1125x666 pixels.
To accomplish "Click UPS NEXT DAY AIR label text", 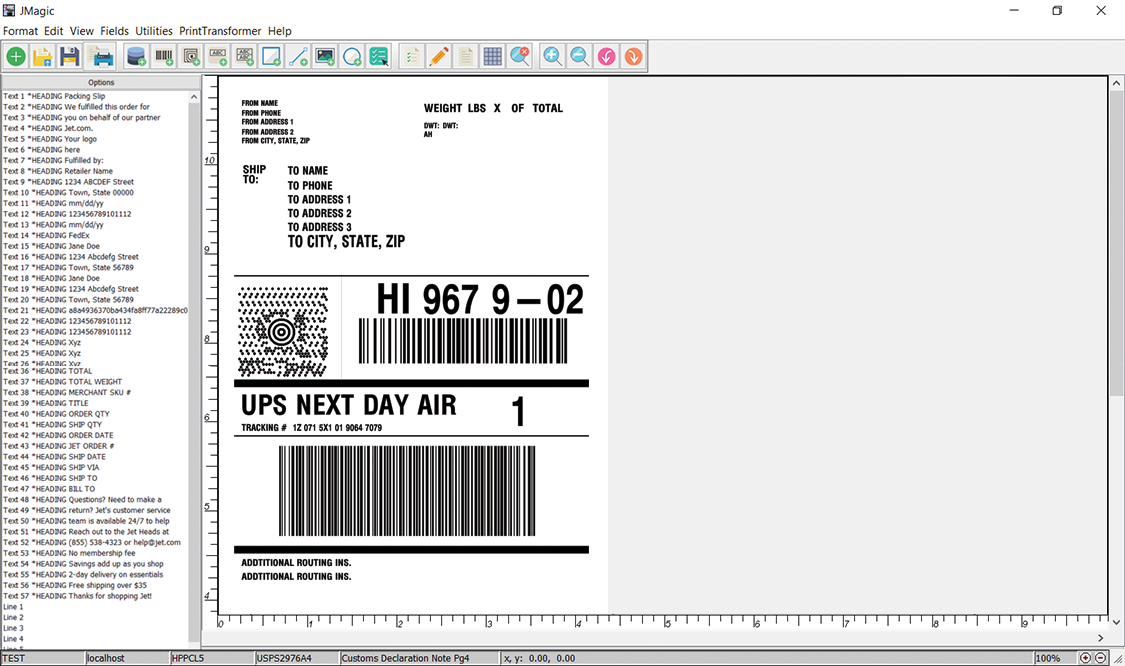I will [x=349, y=405].
